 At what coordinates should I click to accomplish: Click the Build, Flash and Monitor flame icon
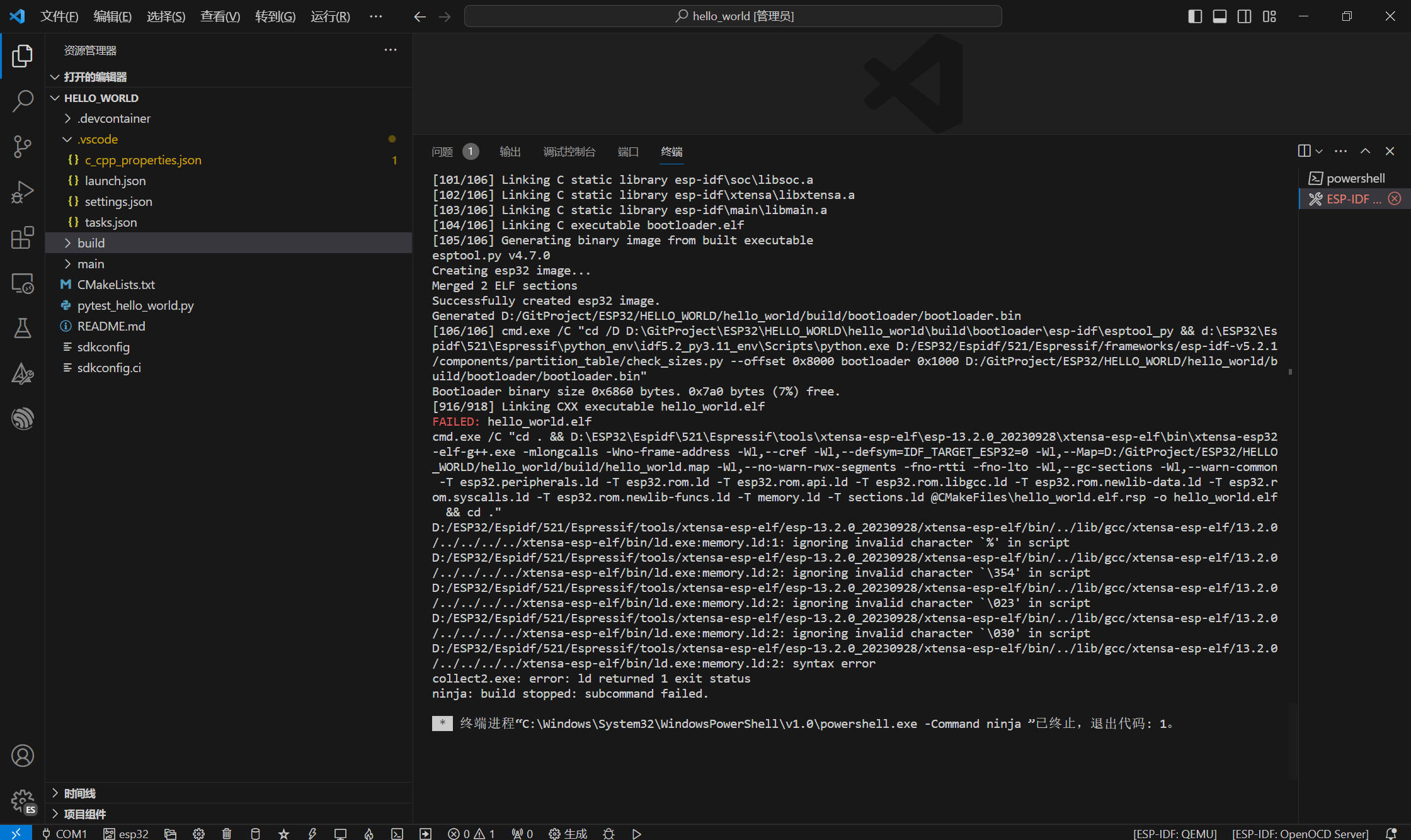368,833
